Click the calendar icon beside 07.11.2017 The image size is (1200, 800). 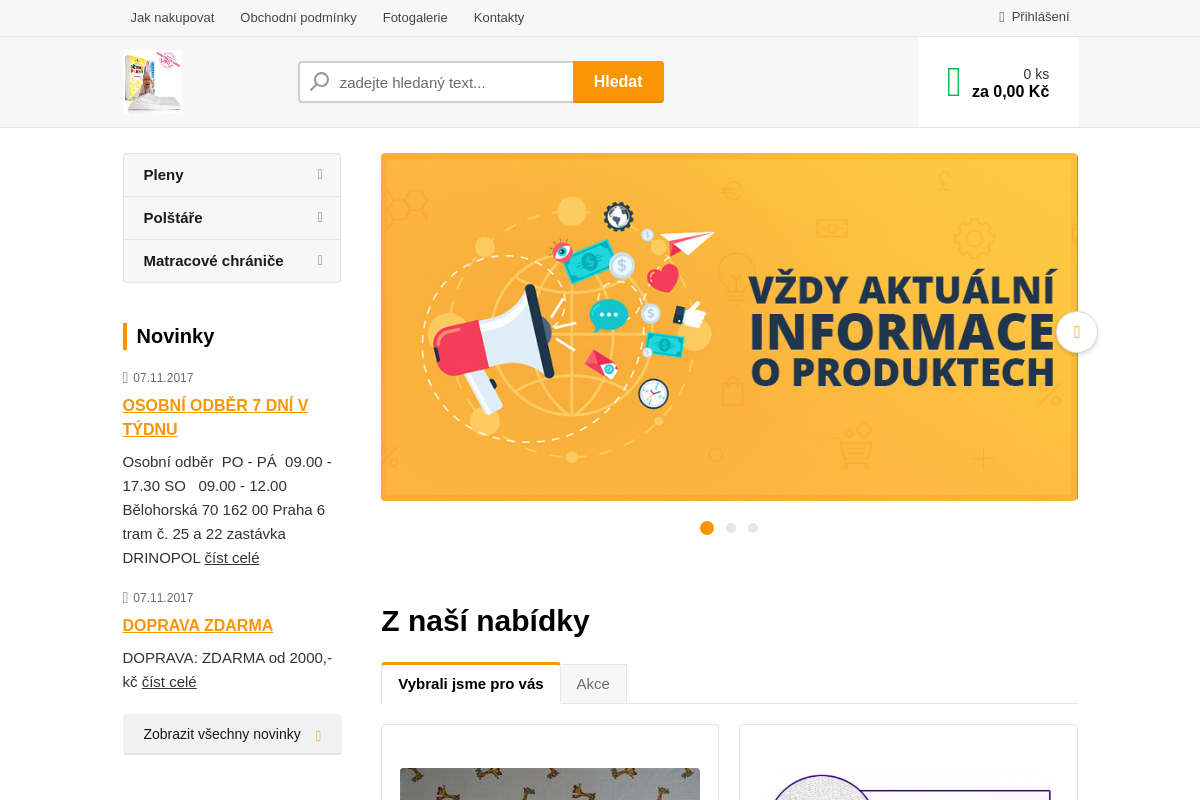[126, 377]
